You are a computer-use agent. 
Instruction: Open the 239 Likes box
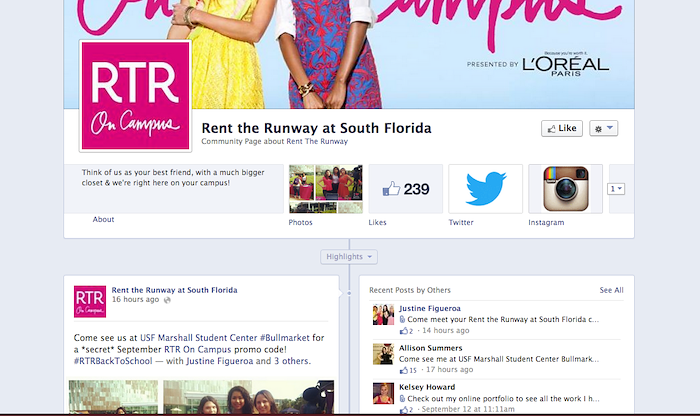pos(406,189)
